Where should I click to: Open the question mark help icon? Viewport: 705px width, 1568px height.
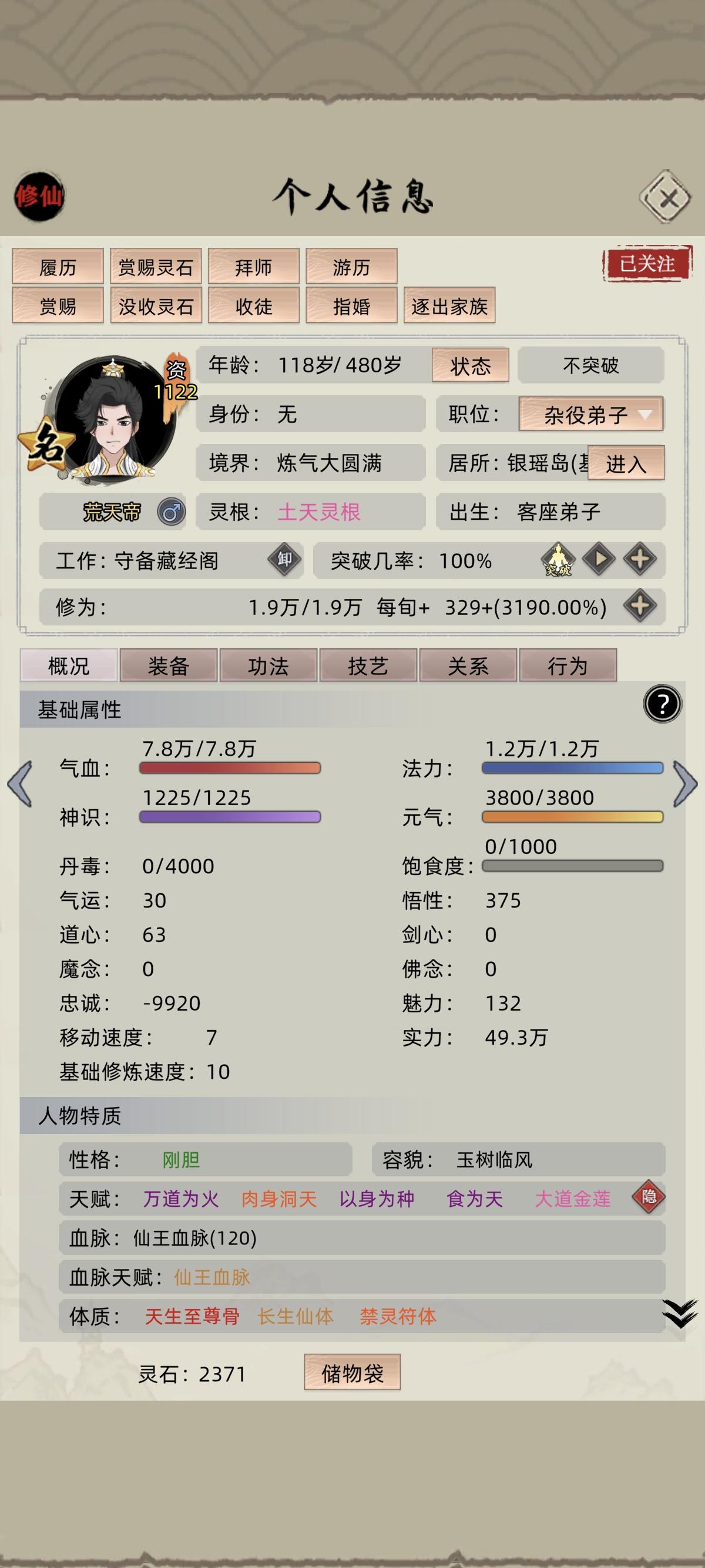point(662,704)
